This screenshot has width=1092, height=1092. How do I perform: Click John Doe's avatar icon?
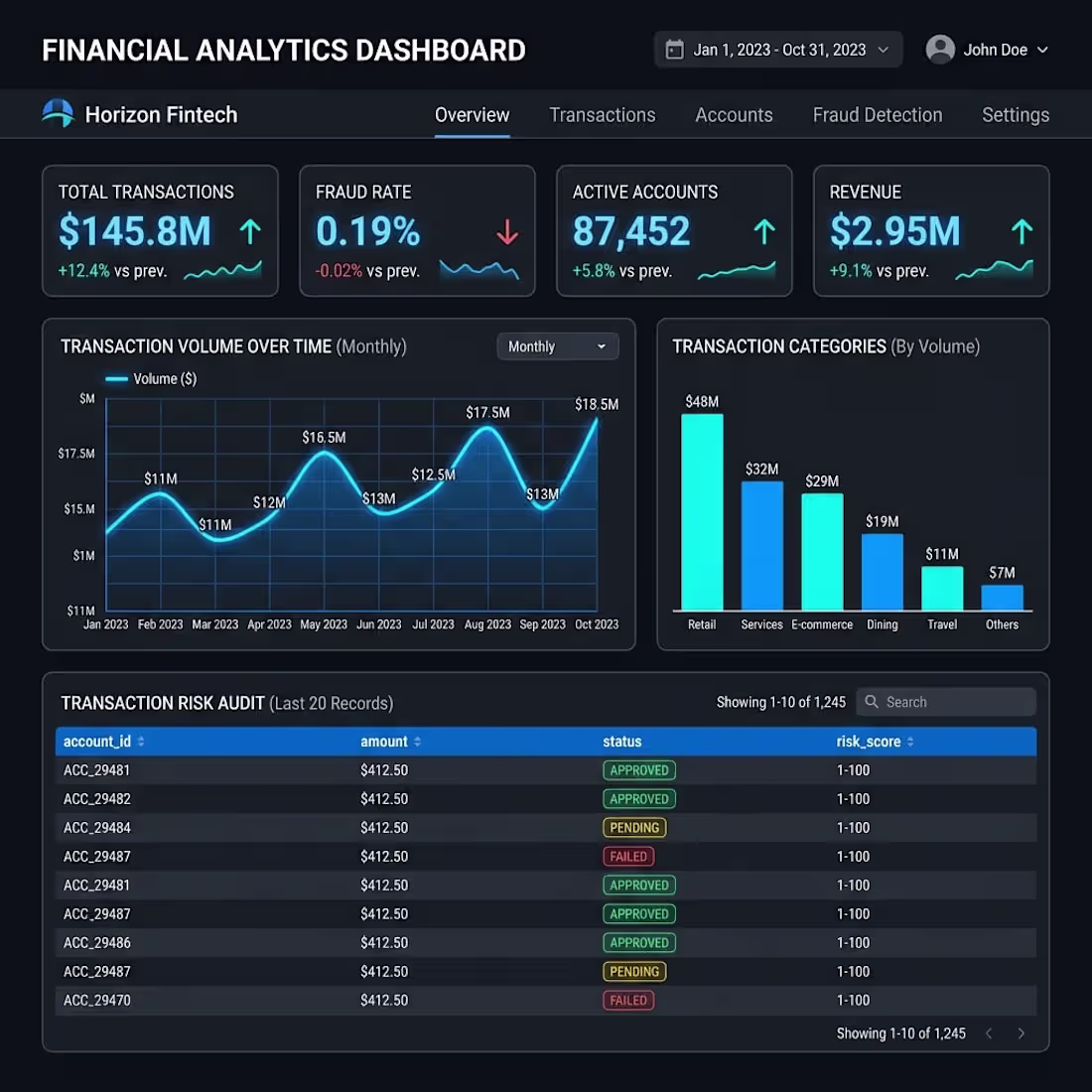tap(939, 50)
